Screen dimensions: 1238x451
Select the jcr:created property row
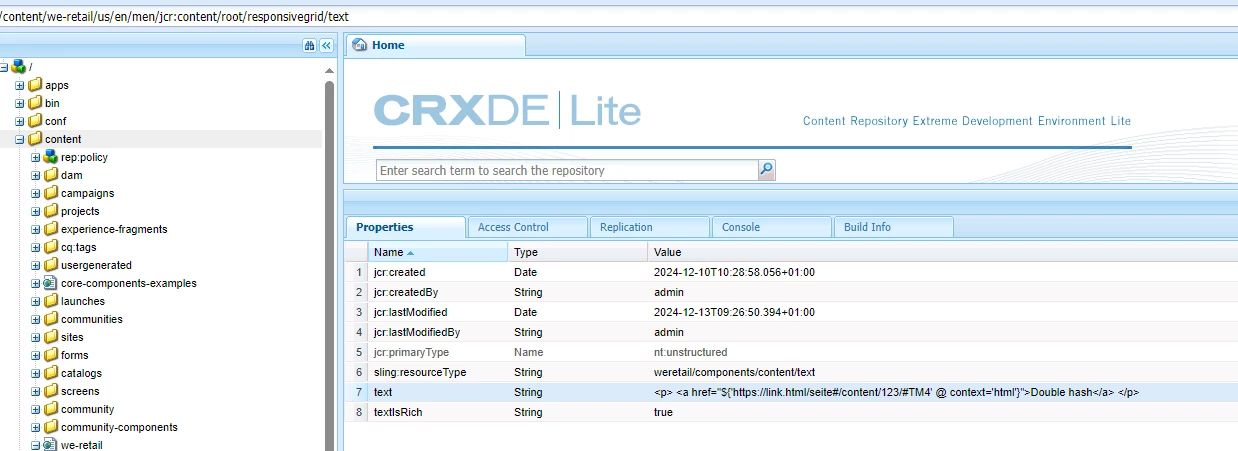[x=791, y=272]
